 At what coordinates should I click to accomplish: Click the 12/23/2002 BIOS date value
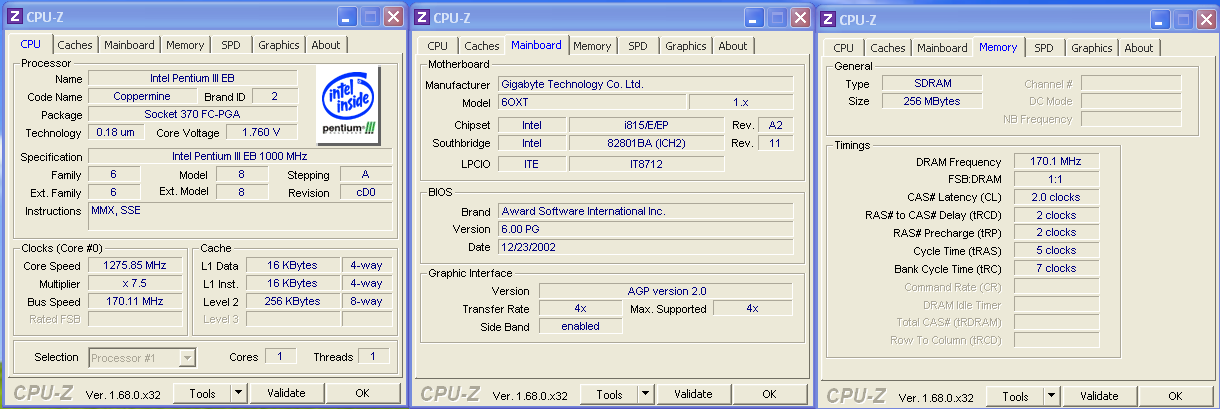coord(645,247)
